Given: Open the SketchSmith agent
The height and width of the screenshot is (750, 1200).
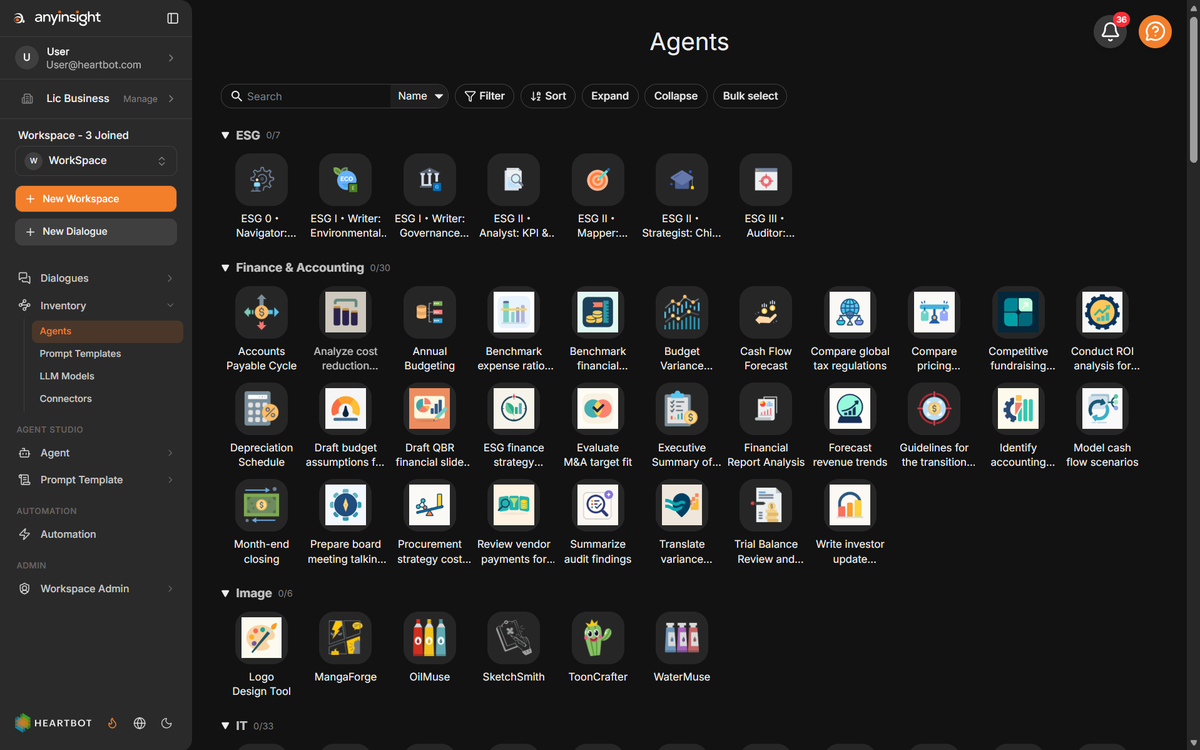Looking at the screenshot, I should pos(514,638).
